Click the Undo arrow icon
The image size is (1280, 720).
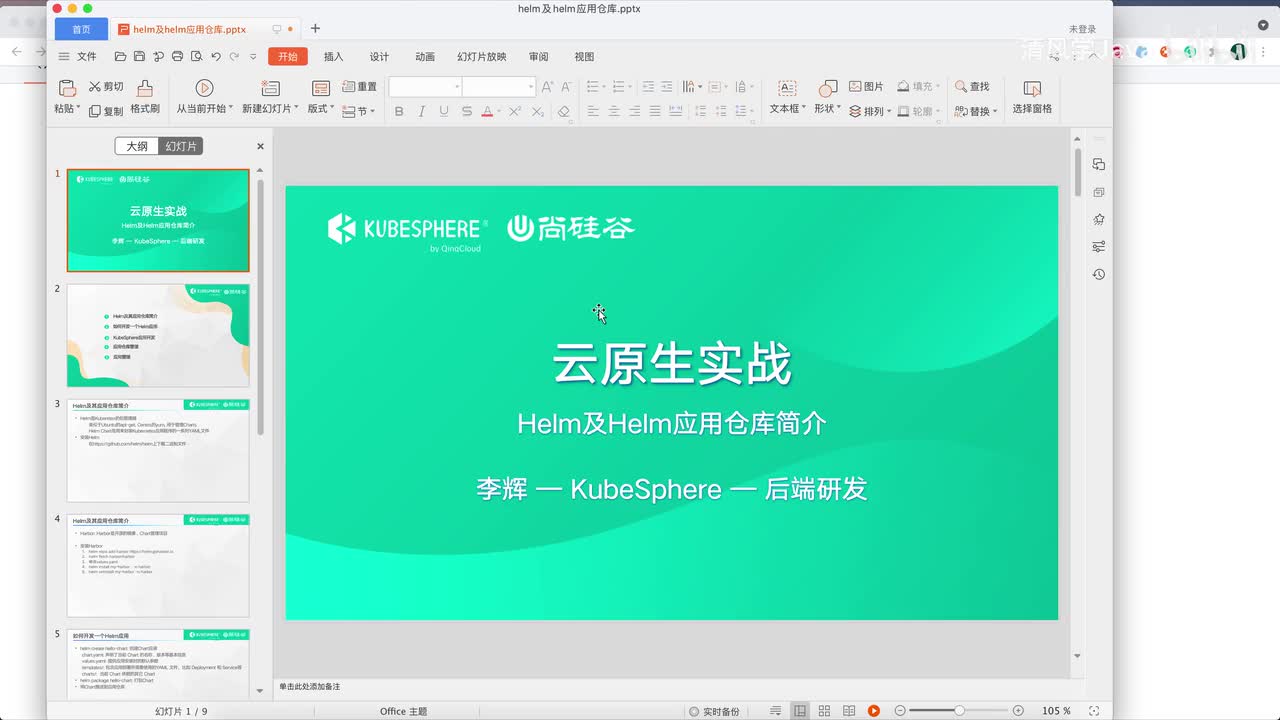click(x=215, y=57)
